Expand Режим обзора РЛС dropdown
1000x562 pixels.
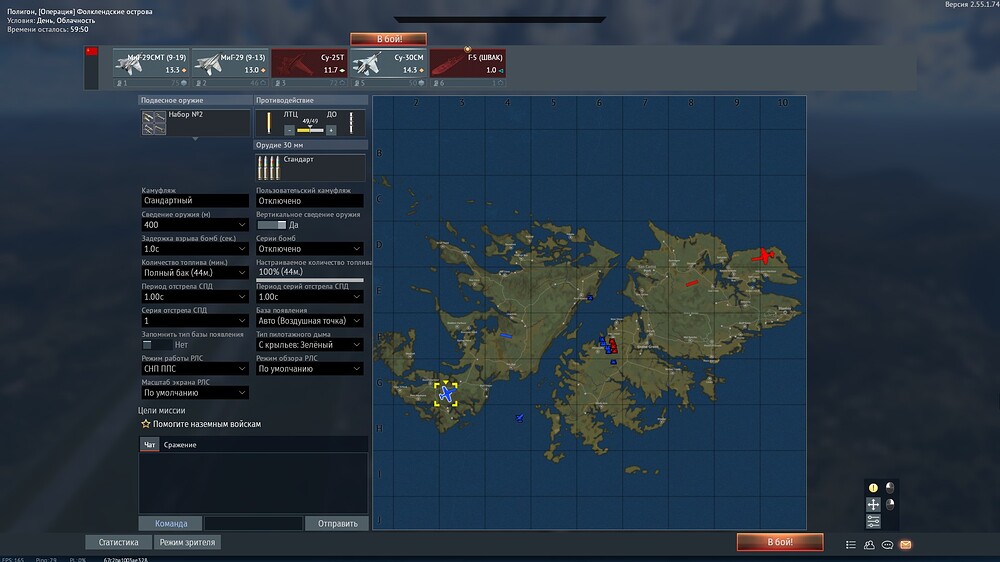309,369
